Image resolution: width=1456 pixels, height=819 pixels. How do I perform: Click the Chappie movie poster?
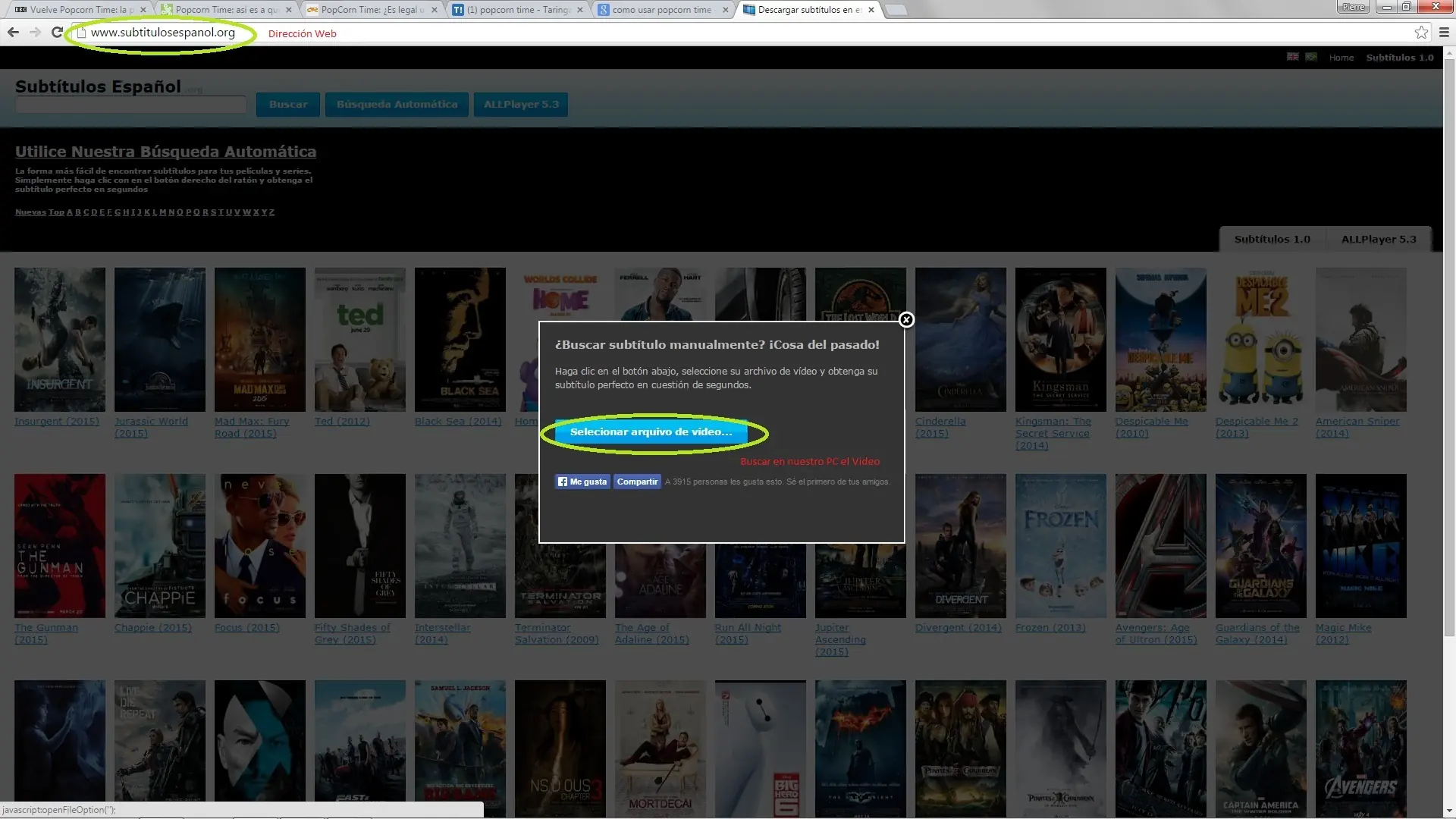click(x=160, y=546)
